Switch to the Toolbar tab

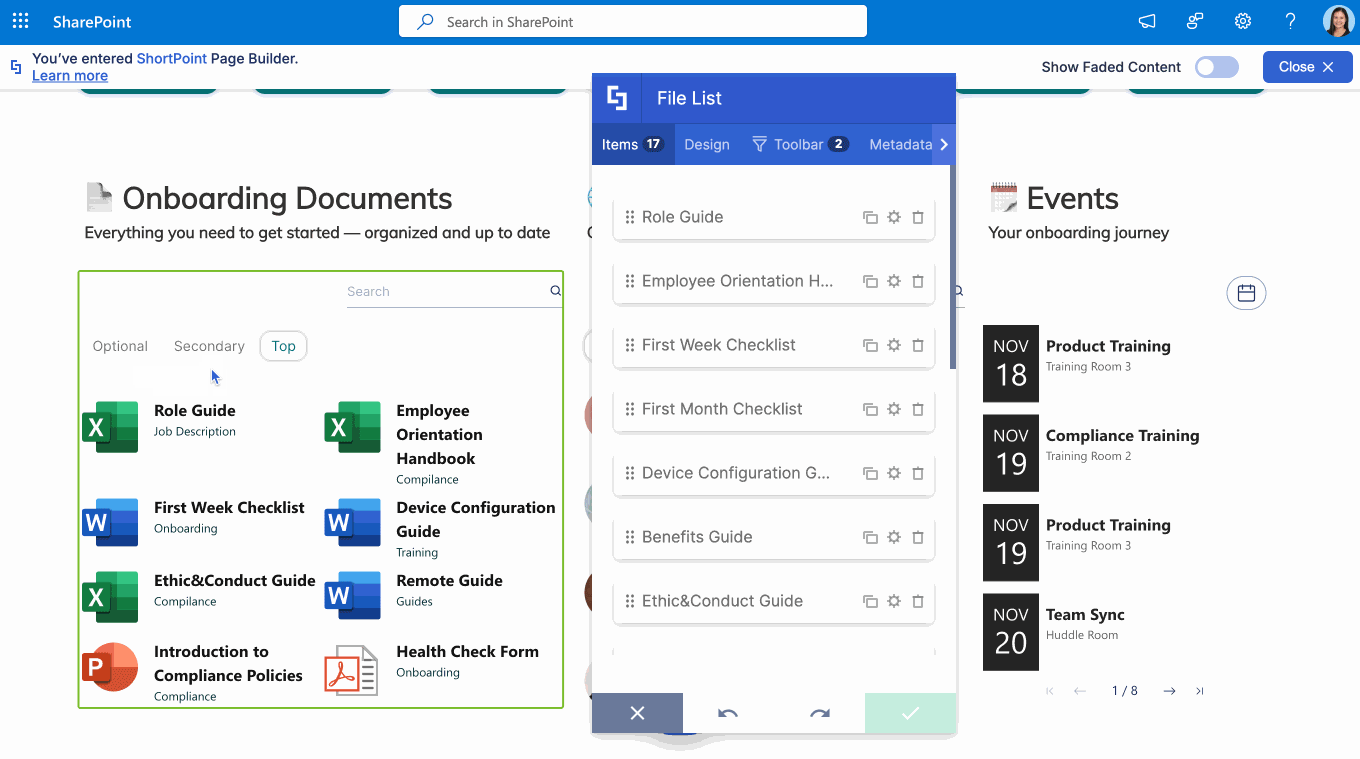800,144
